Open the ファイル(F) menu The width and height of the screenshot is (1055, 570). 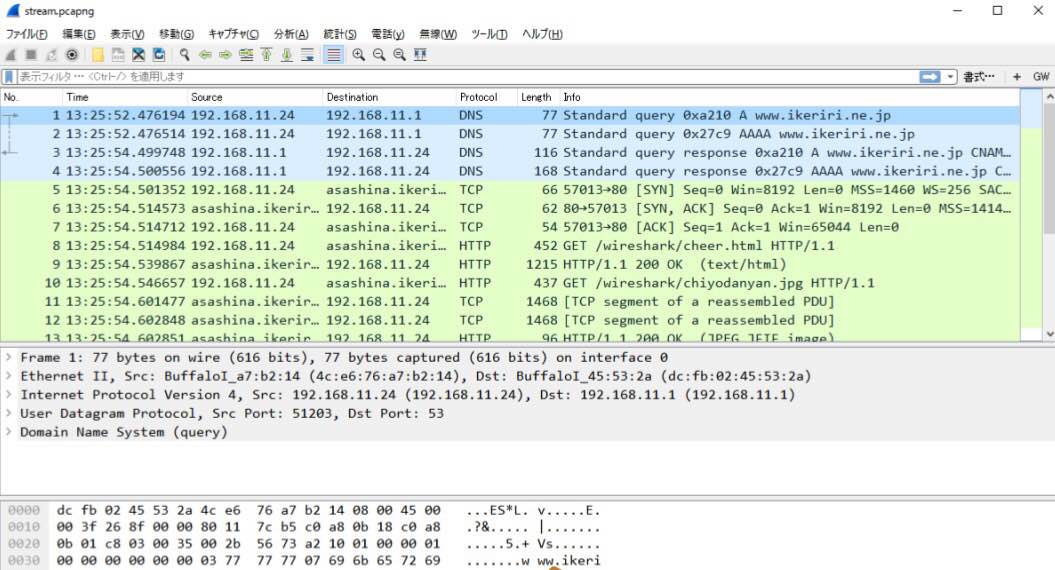(x=26, y=34)
